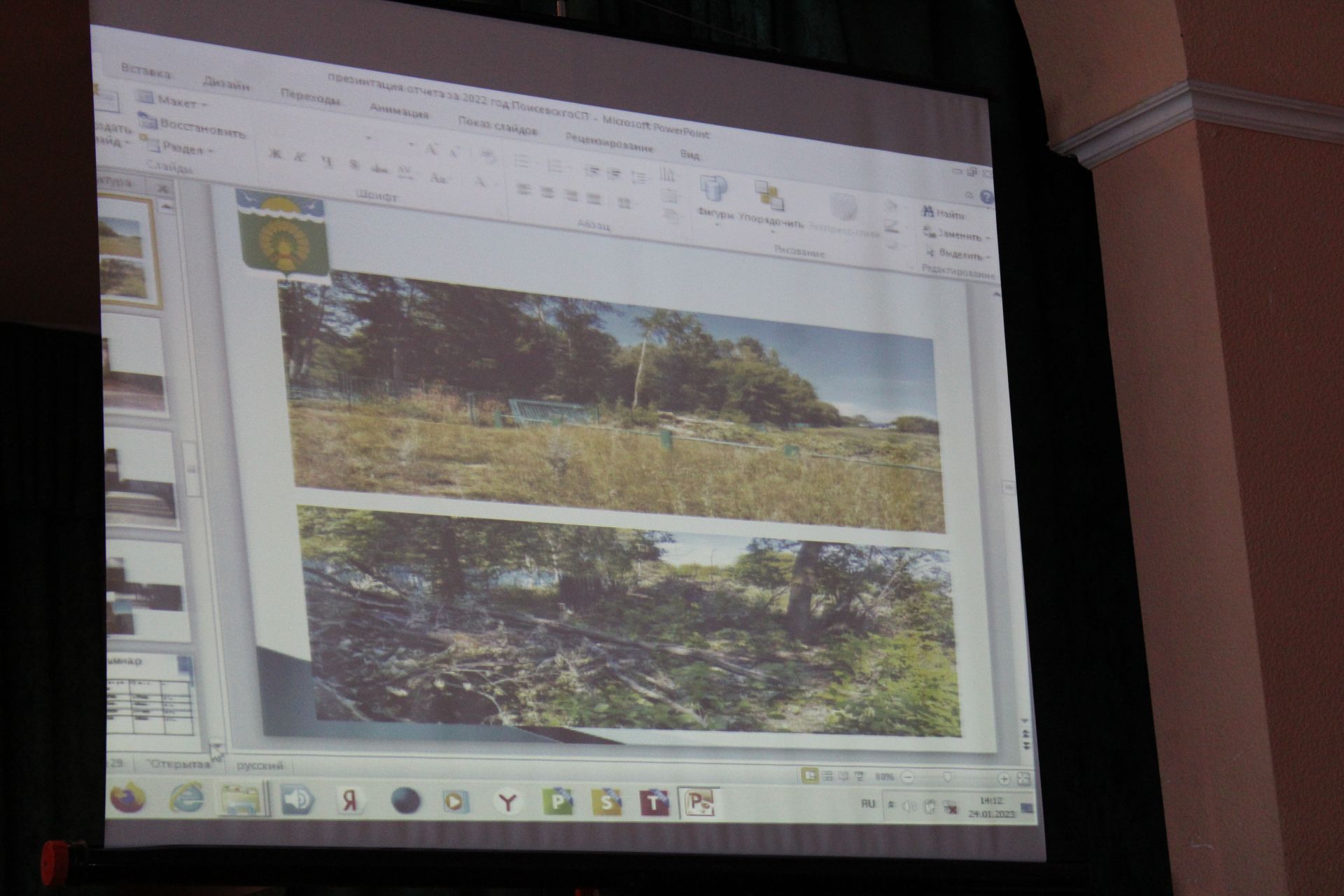The image size is (1344, 896).
Task: Click the Восстановить slide button
Action: point(192,126)
